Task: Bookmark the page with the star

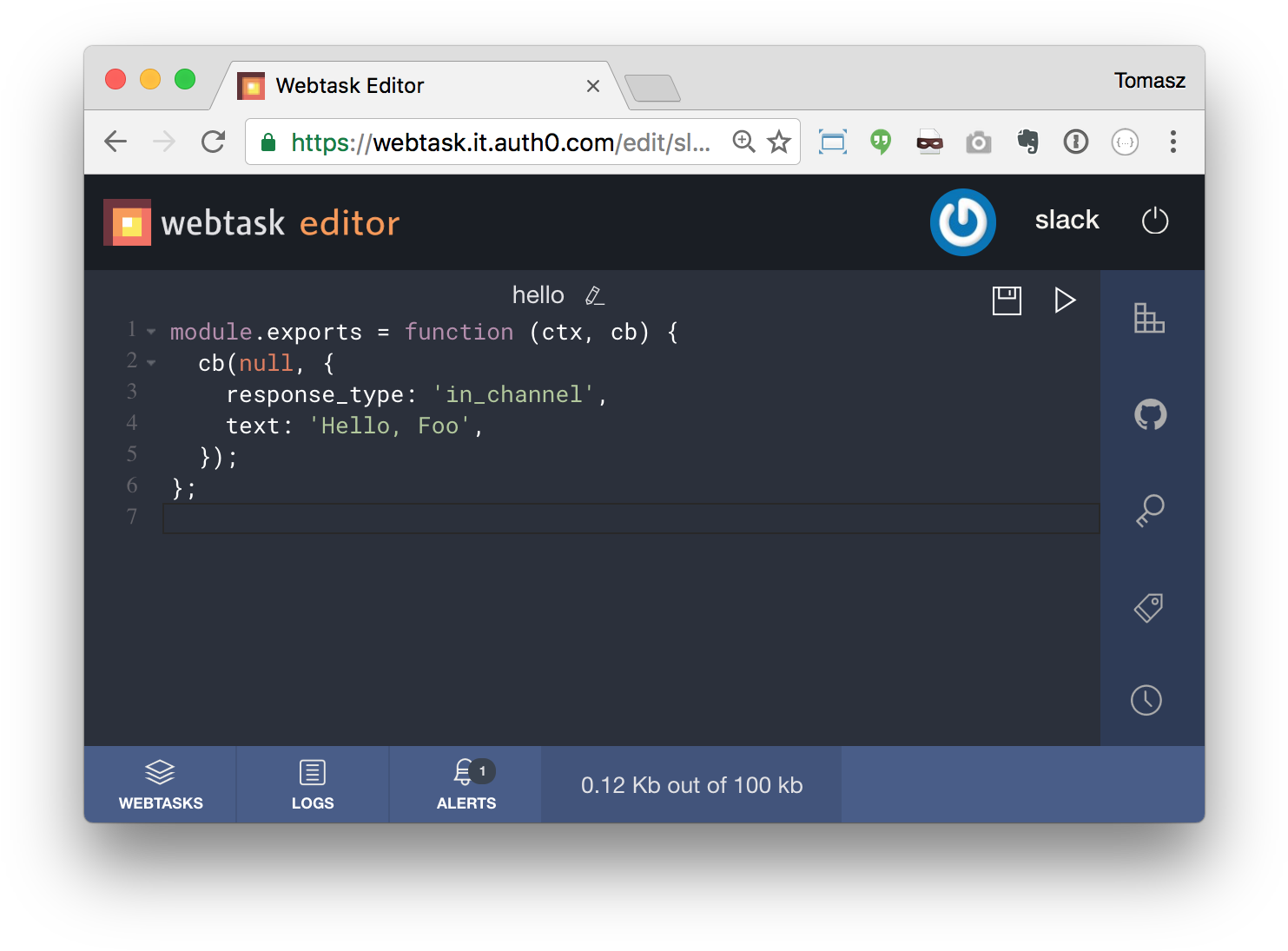Action: (778, 142)
